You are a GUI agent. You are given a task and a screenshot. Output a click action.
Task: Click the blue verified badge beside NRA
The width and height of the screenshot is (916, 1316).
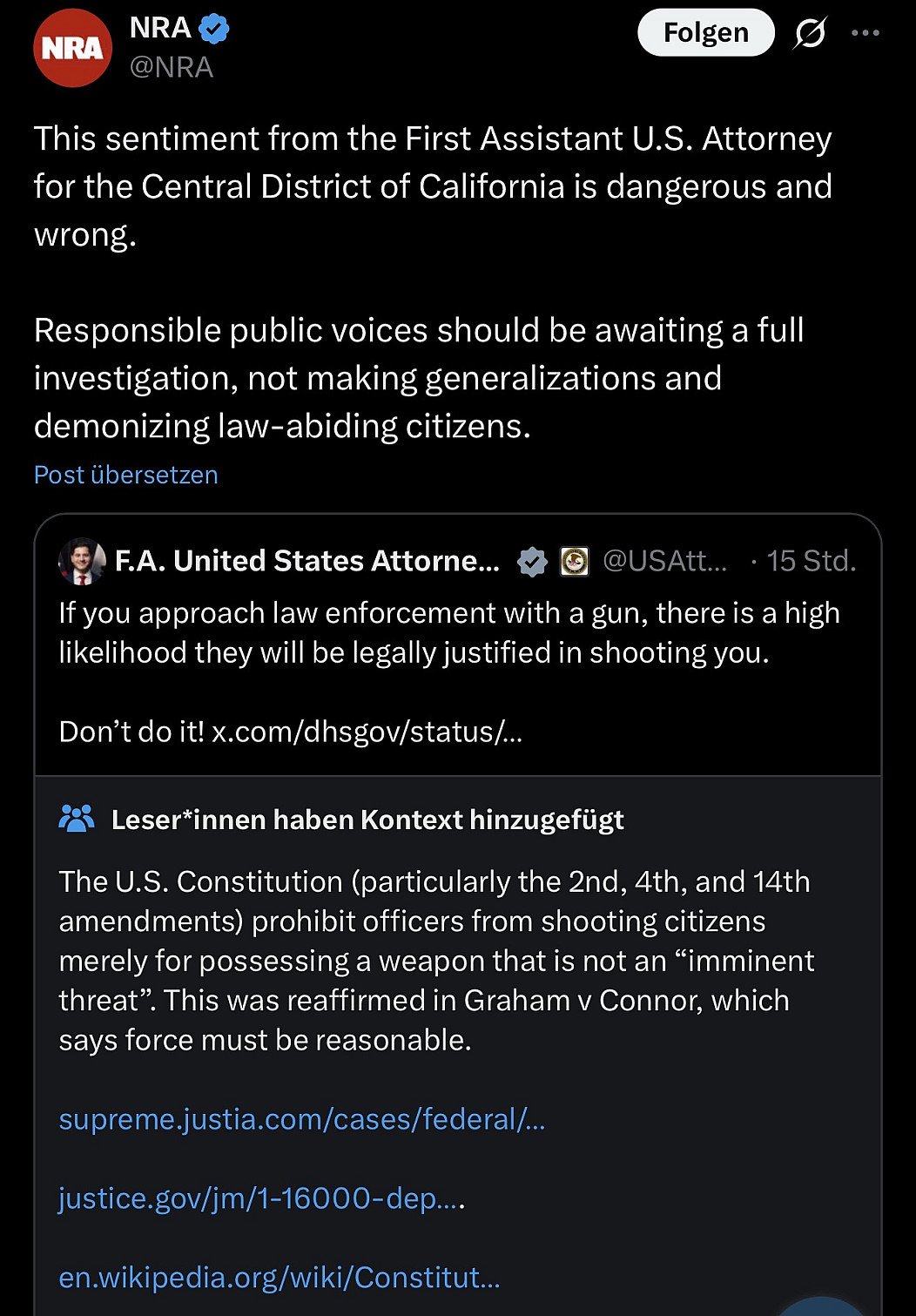[x=214, y=30]
